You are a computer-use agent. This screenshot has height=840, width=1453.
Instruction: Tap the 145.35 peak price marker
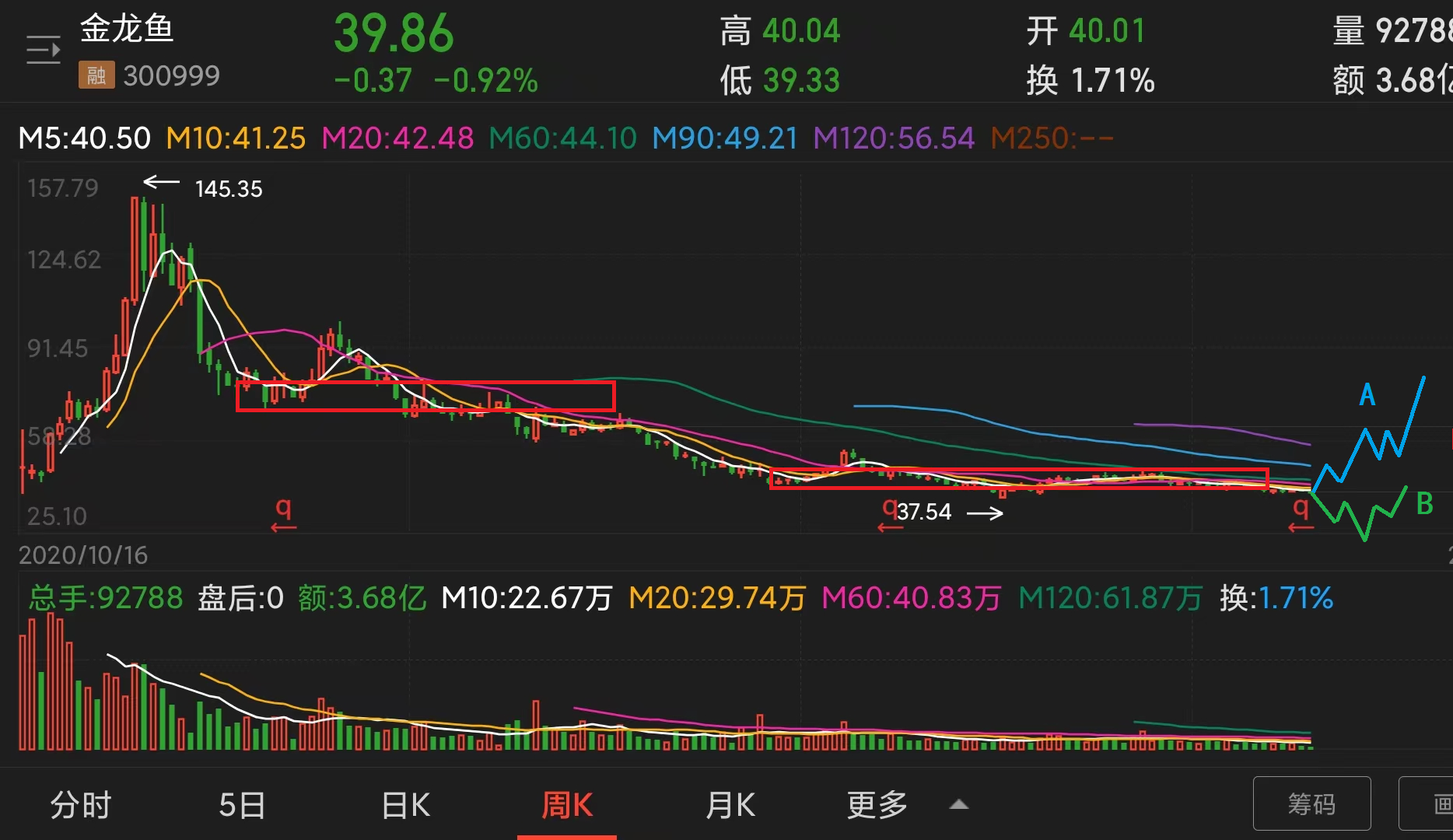[x=228, y=189]
